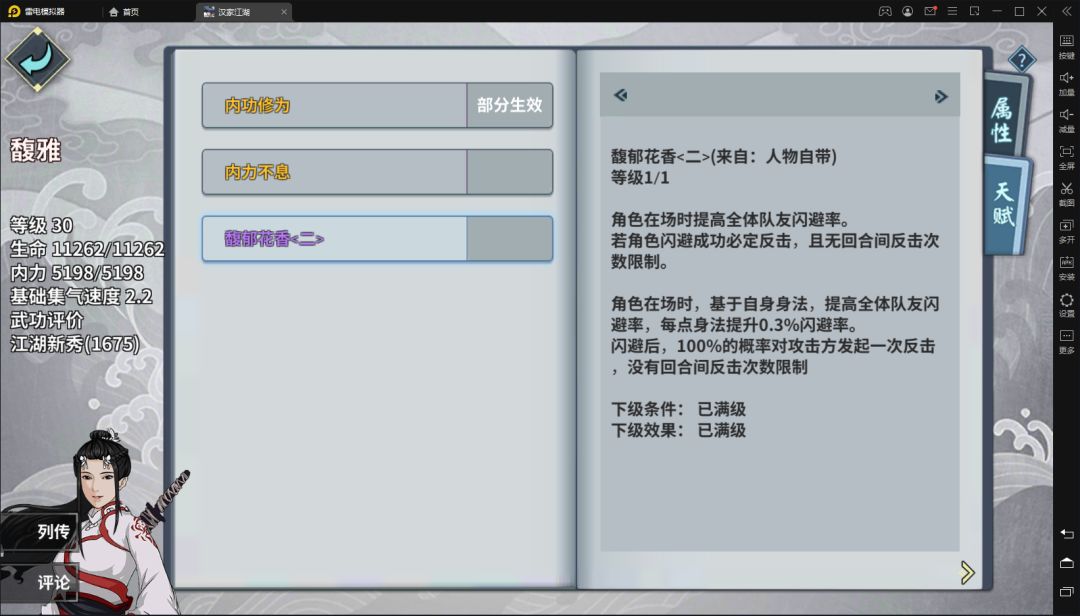Select the 内力不息 talent row
1080x616 pixels.
tap(377, 172)
